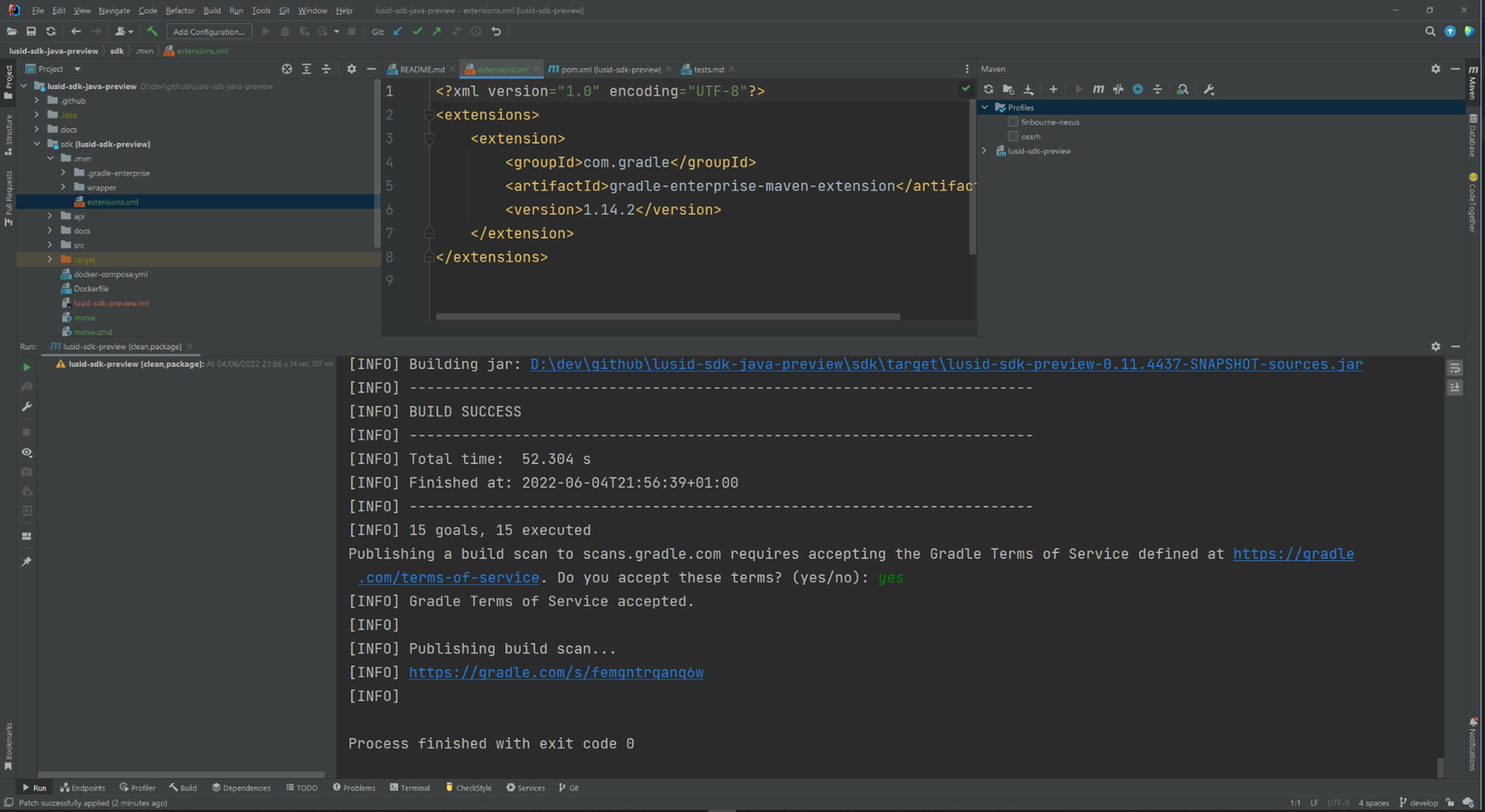This screenshot has width=1485, height=812.
Task: Click Add Maven Projects plus icon
Action: [x=1053, y=90]
